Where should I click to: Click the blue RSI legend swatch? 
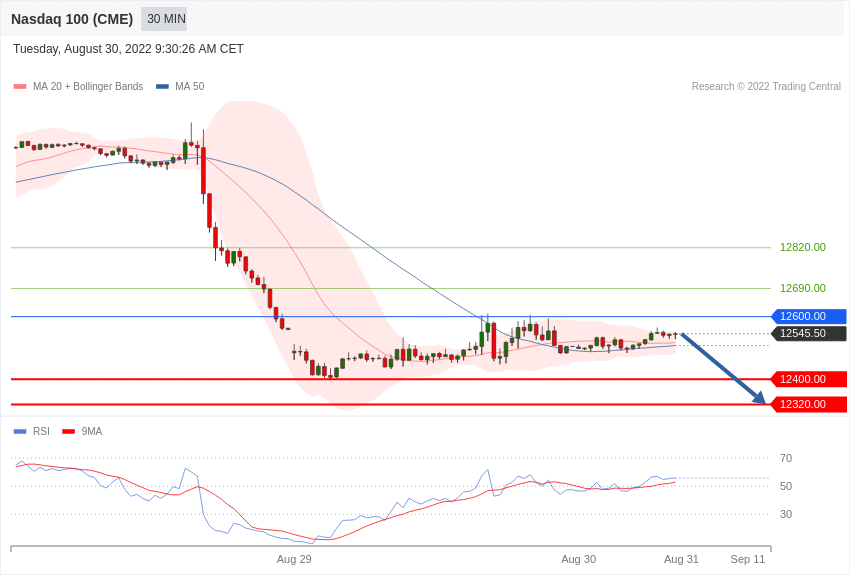click(x=20, y=432)
